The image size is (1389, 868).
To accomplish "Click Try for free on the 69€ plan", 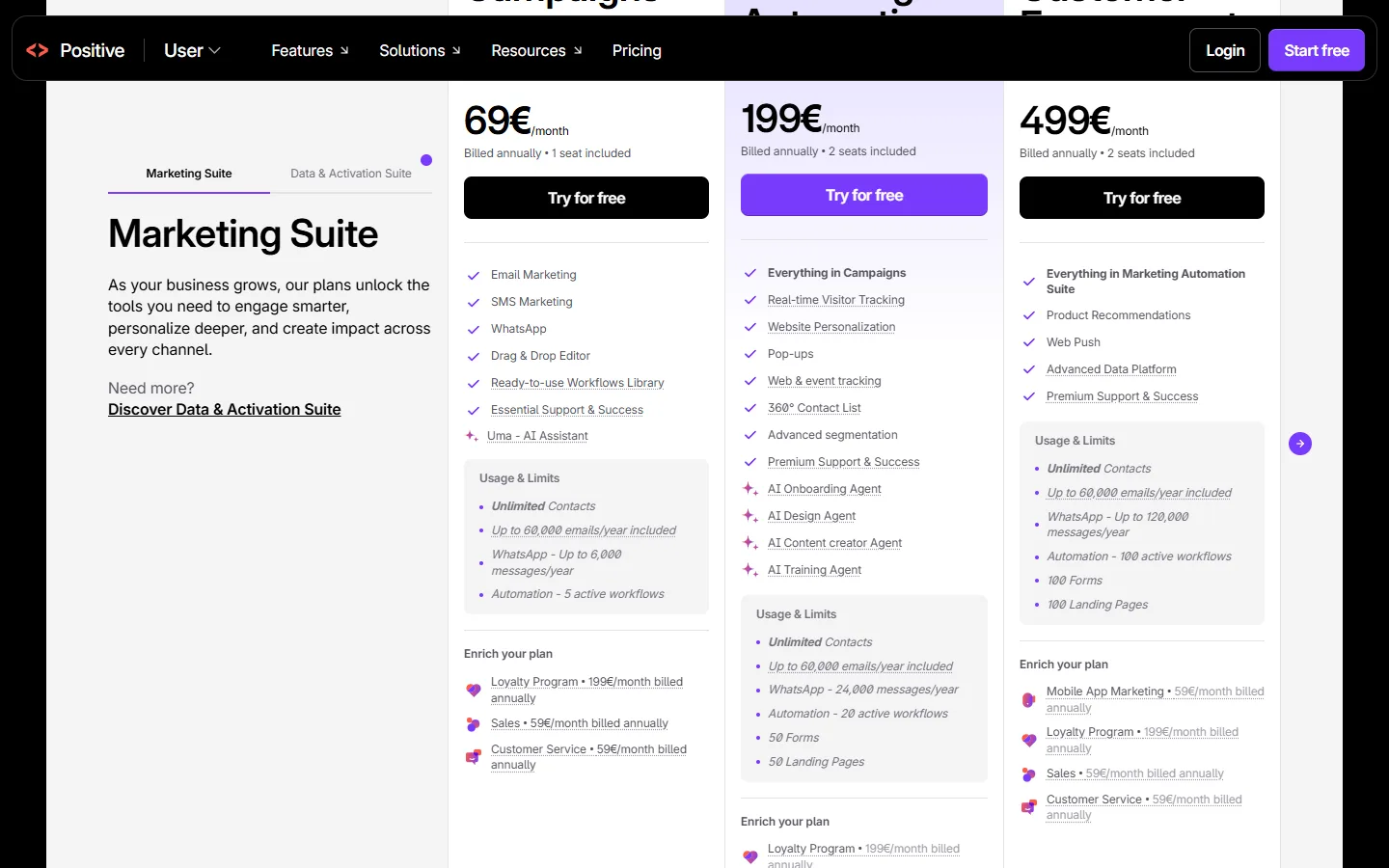I will [586, 198].
